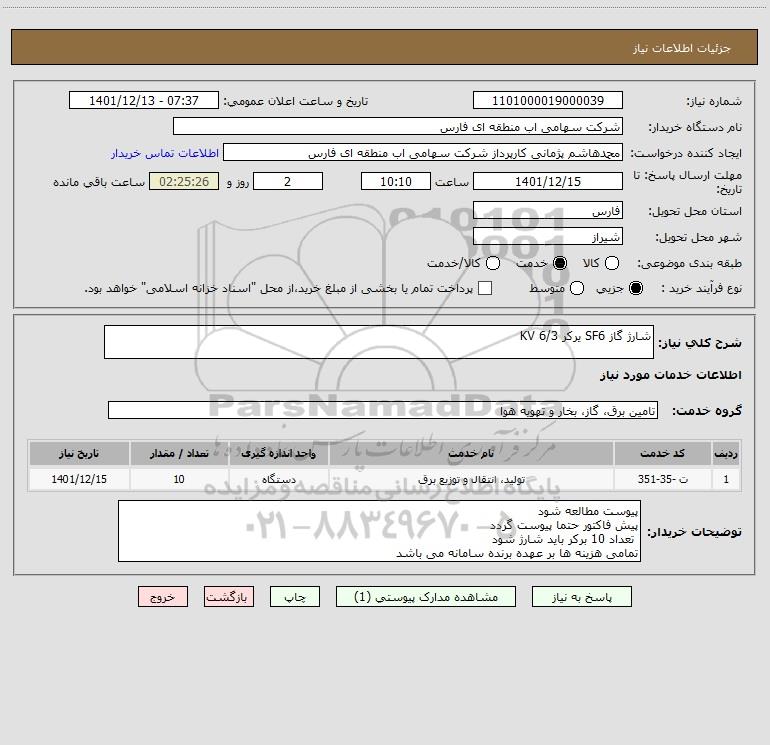Click the بازگشت back button
The width and height of the screenshot is (770, 745).
(229, 597)
